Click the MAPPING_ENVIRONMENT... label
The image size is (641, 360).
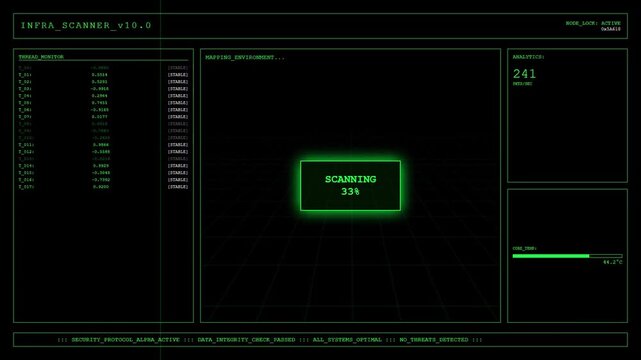[245, 58]
